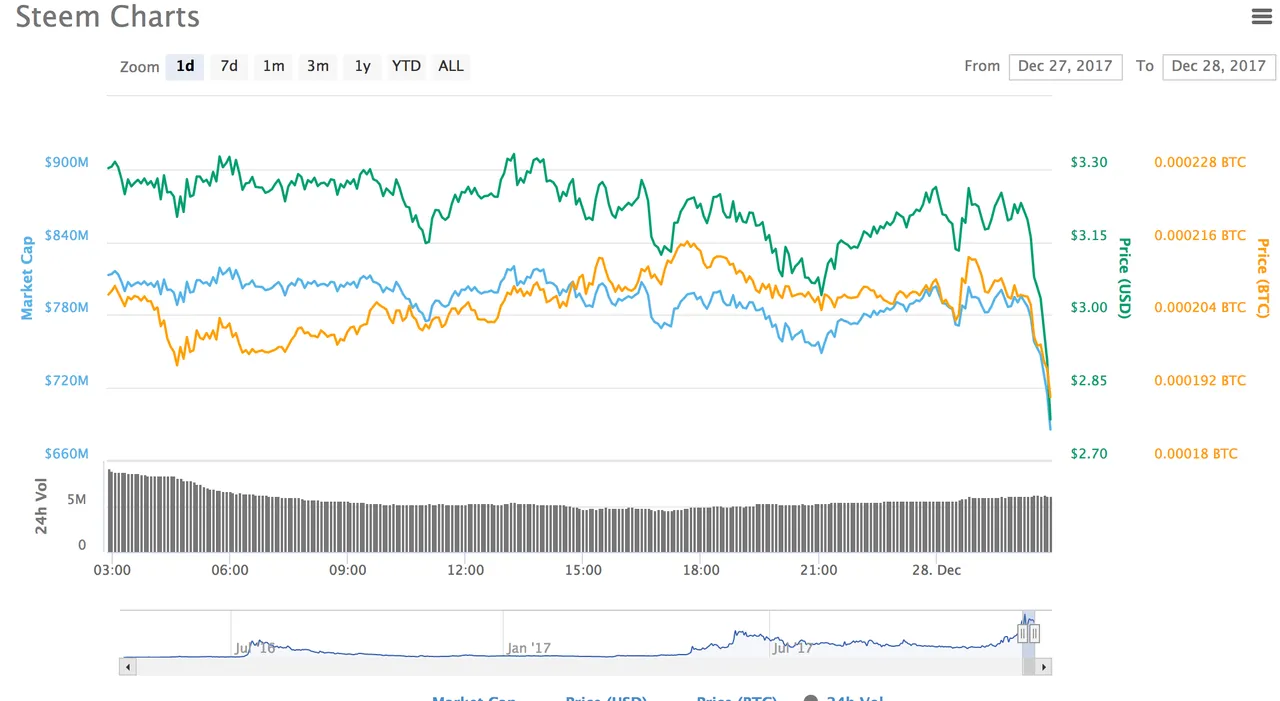Select the 1y zoom range

pos(363,66)
